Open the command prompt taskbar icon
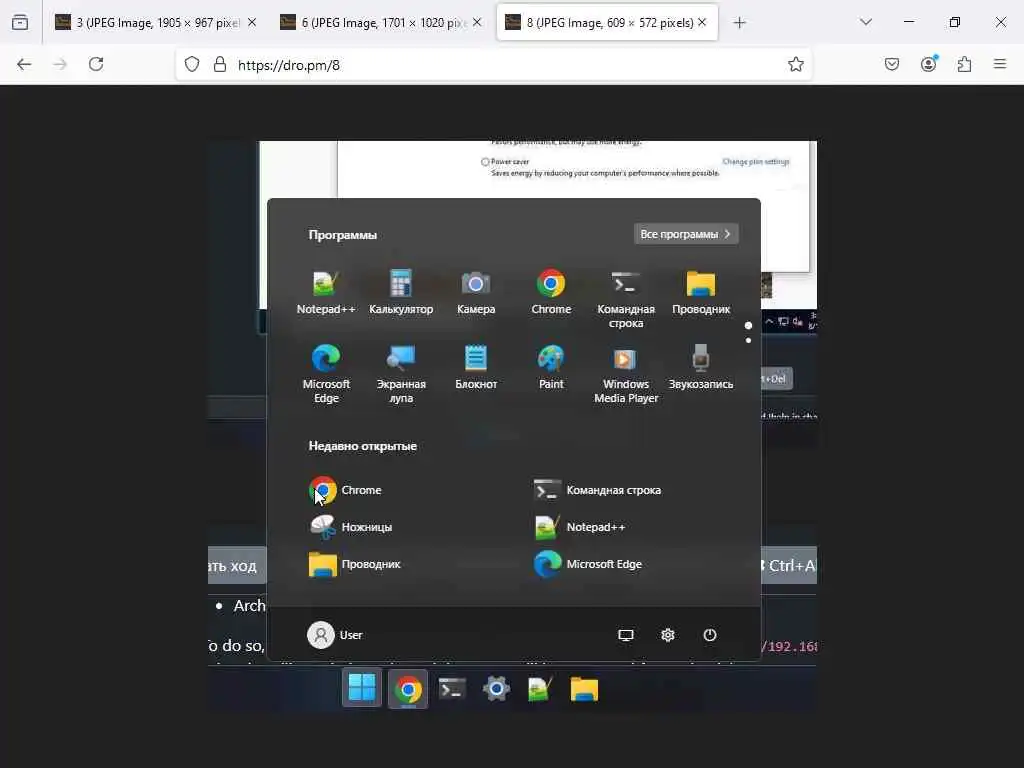 coord(452,688)
